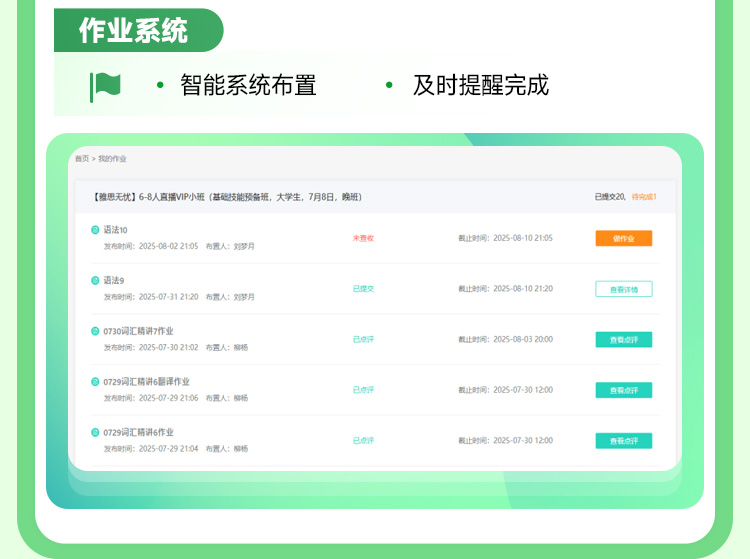Click the orange 待完成1 link
The image size is (750, 559).
click(644, 197)
